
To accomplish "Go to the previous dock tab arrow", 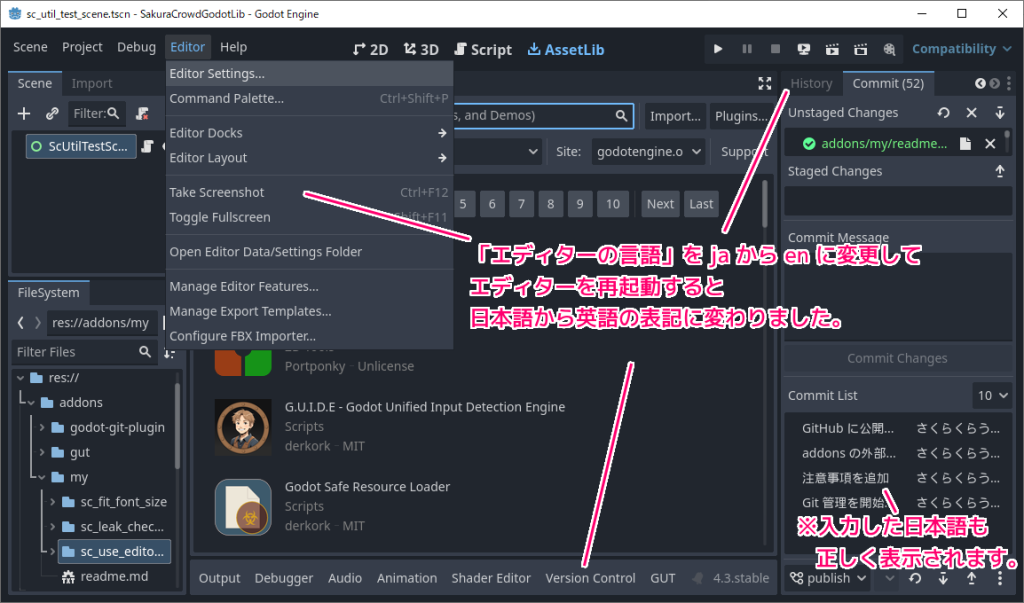I will pyautogui.click(x=980, y=84).
